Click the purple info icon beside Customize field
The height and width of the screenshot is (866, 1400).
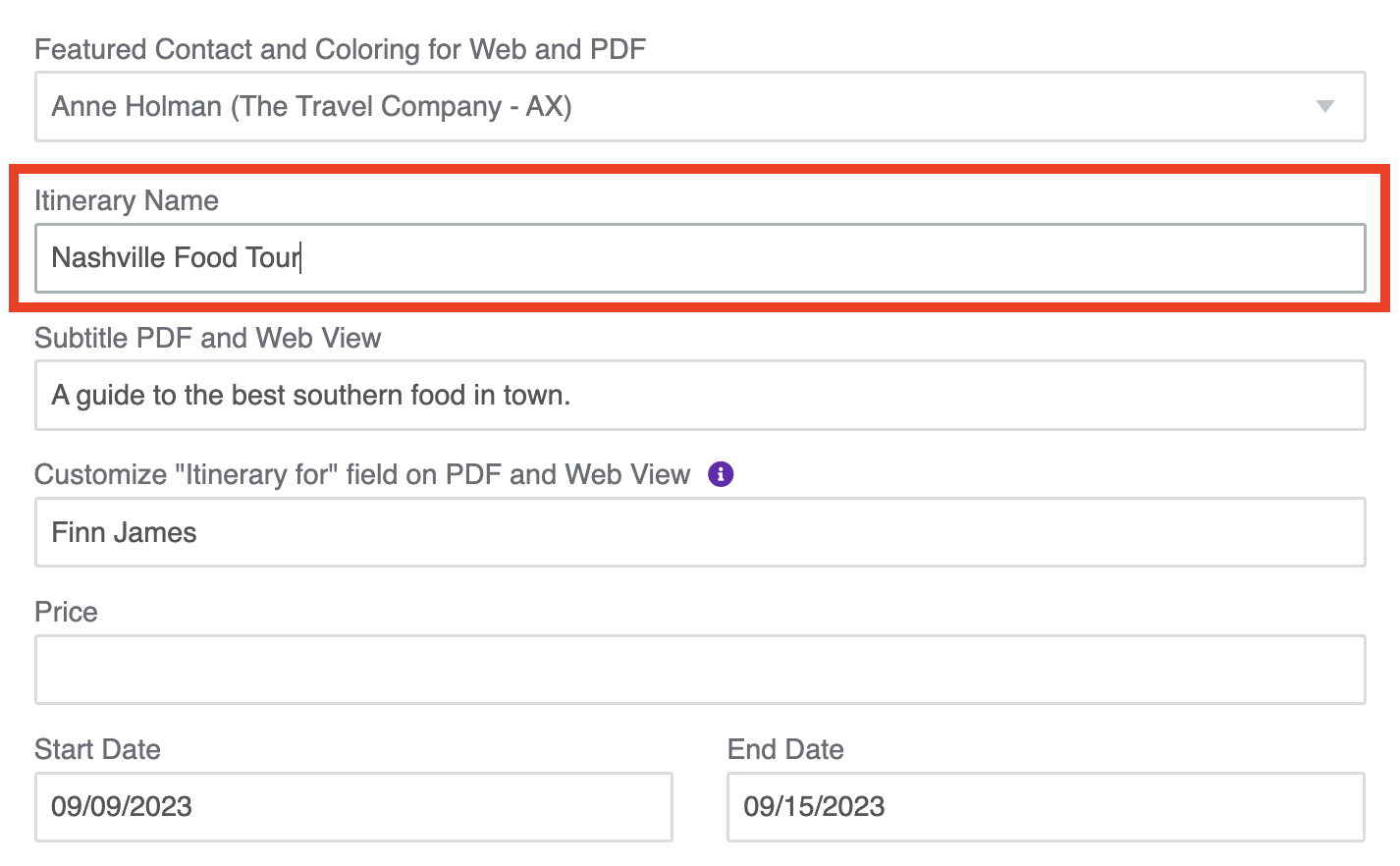coord(721,474)
